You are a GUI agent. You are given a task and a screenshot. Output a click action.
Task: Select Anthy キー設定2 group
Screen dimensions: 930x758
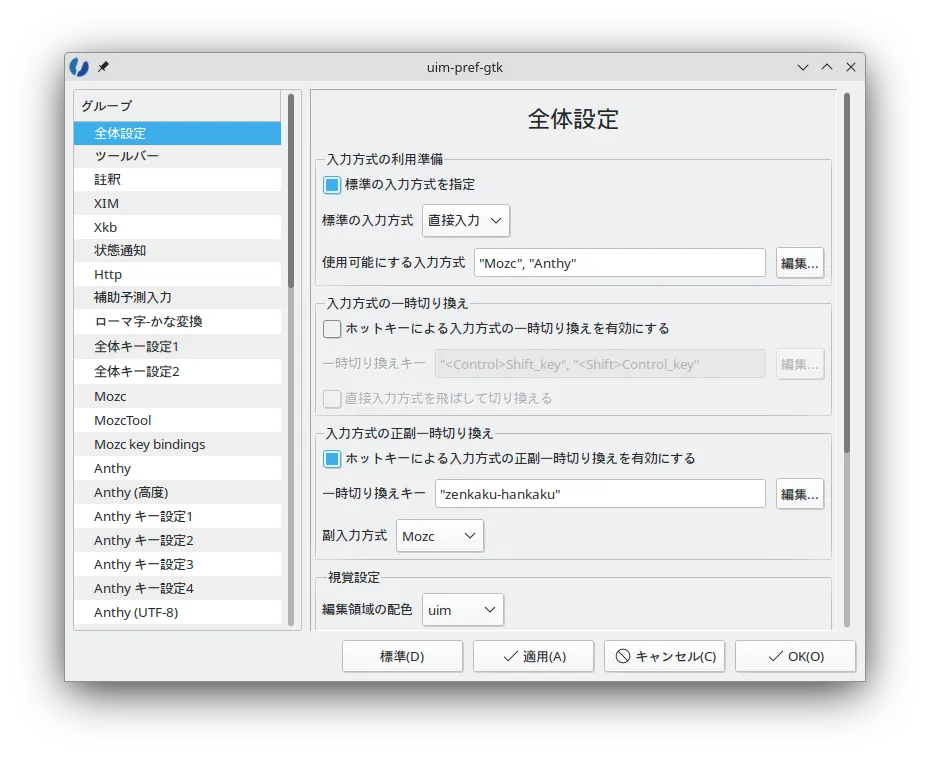(177, 540)
